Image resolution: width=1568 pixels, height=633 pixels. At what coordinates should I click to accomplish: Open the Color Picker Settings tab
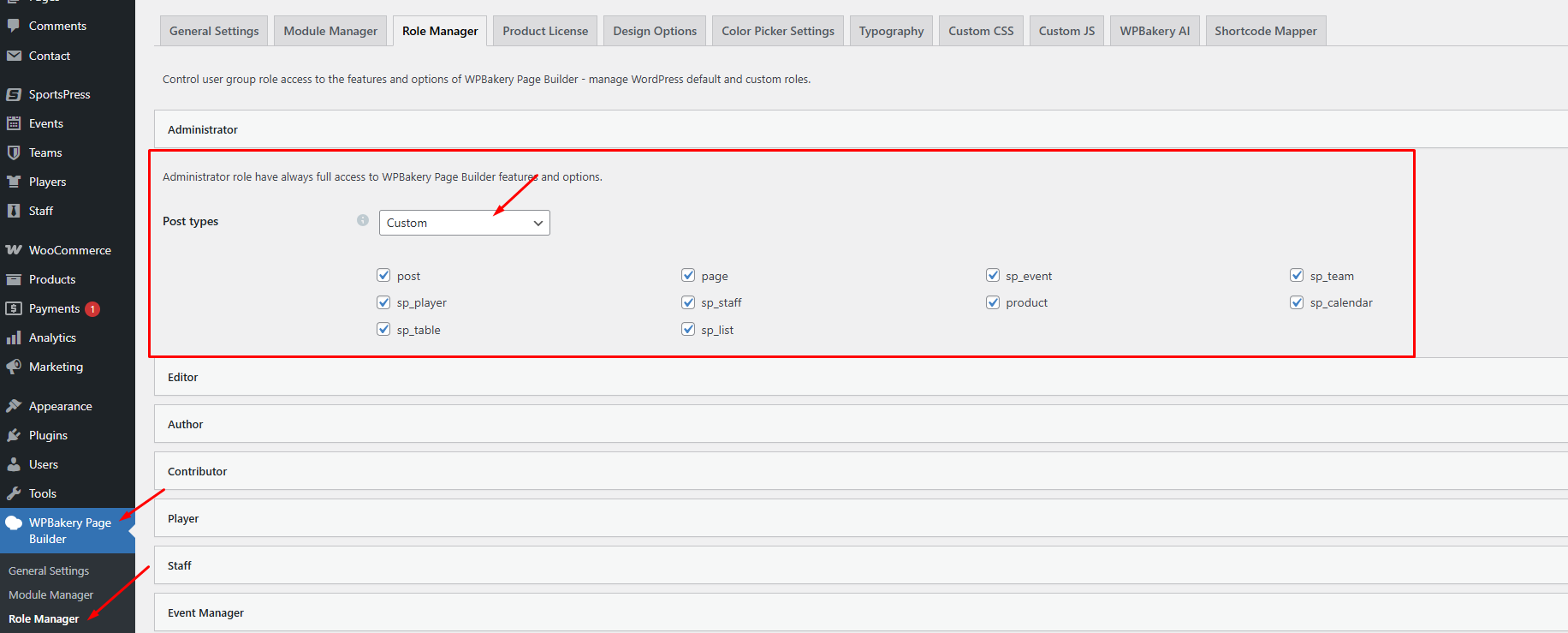pos(778,31)
